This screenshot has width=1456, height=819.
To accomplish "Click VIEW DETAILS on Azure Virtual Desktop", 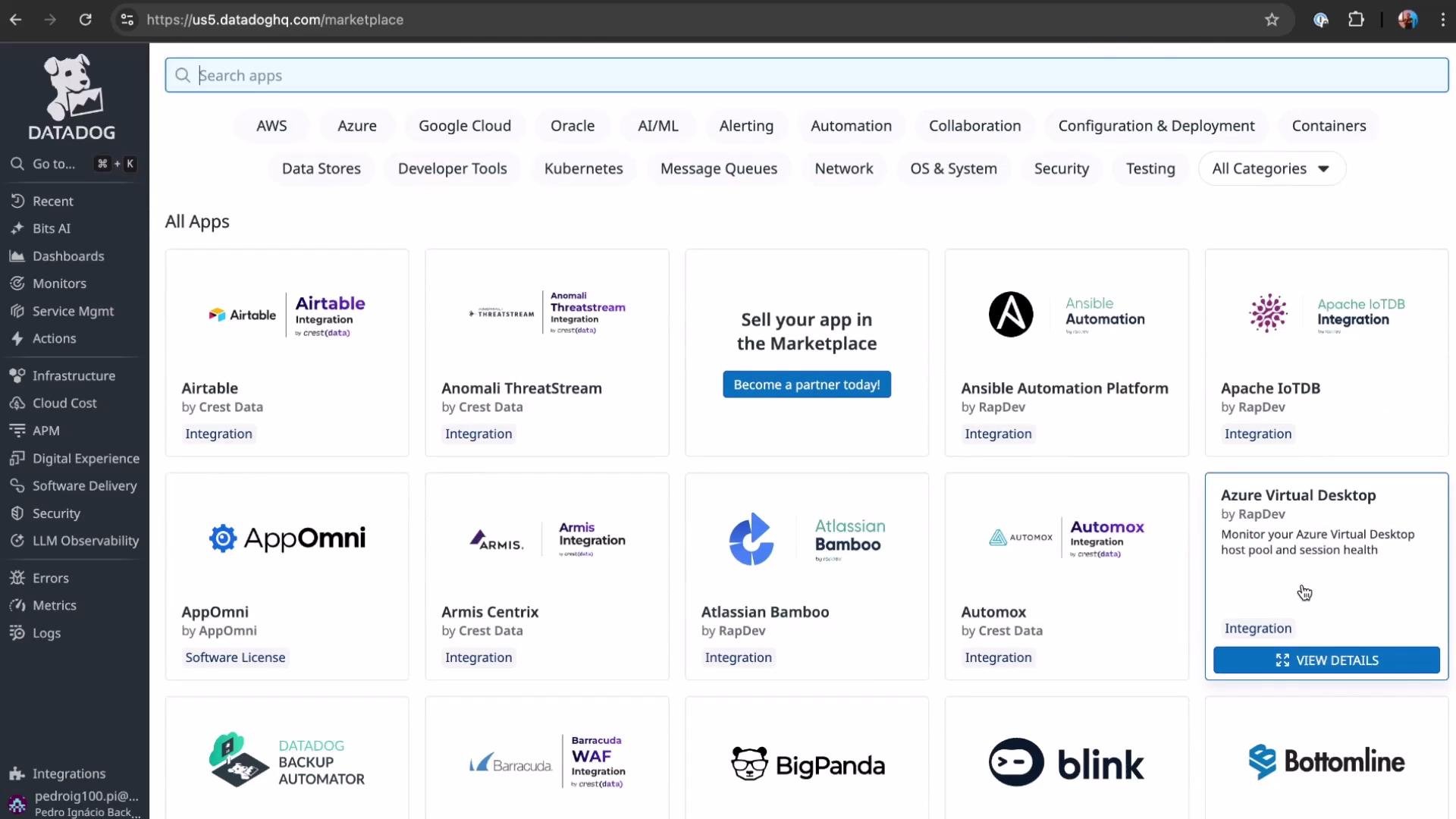I will click(1326, 660).
